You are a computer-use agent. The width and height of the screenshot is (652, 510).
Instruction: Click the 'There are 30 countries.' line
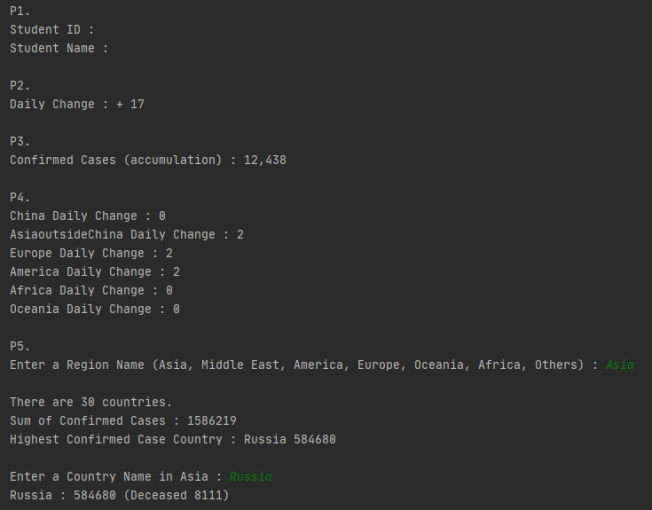91,402
